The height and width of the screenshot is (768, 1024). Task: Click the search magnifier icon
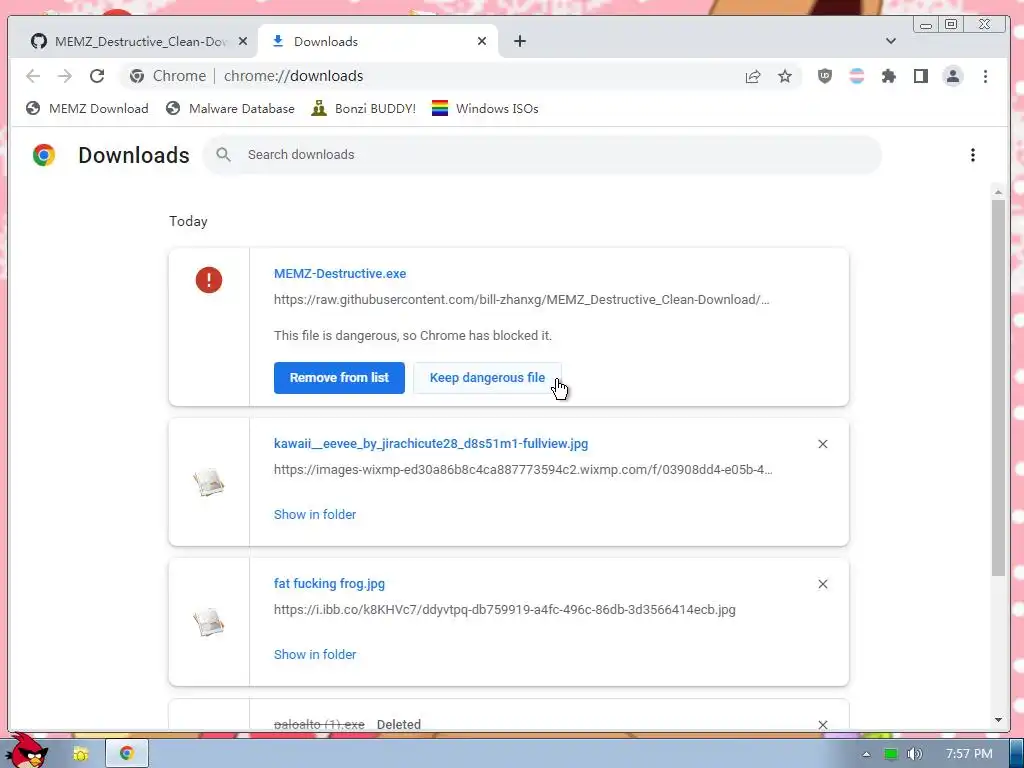click(x=223, y=155)
